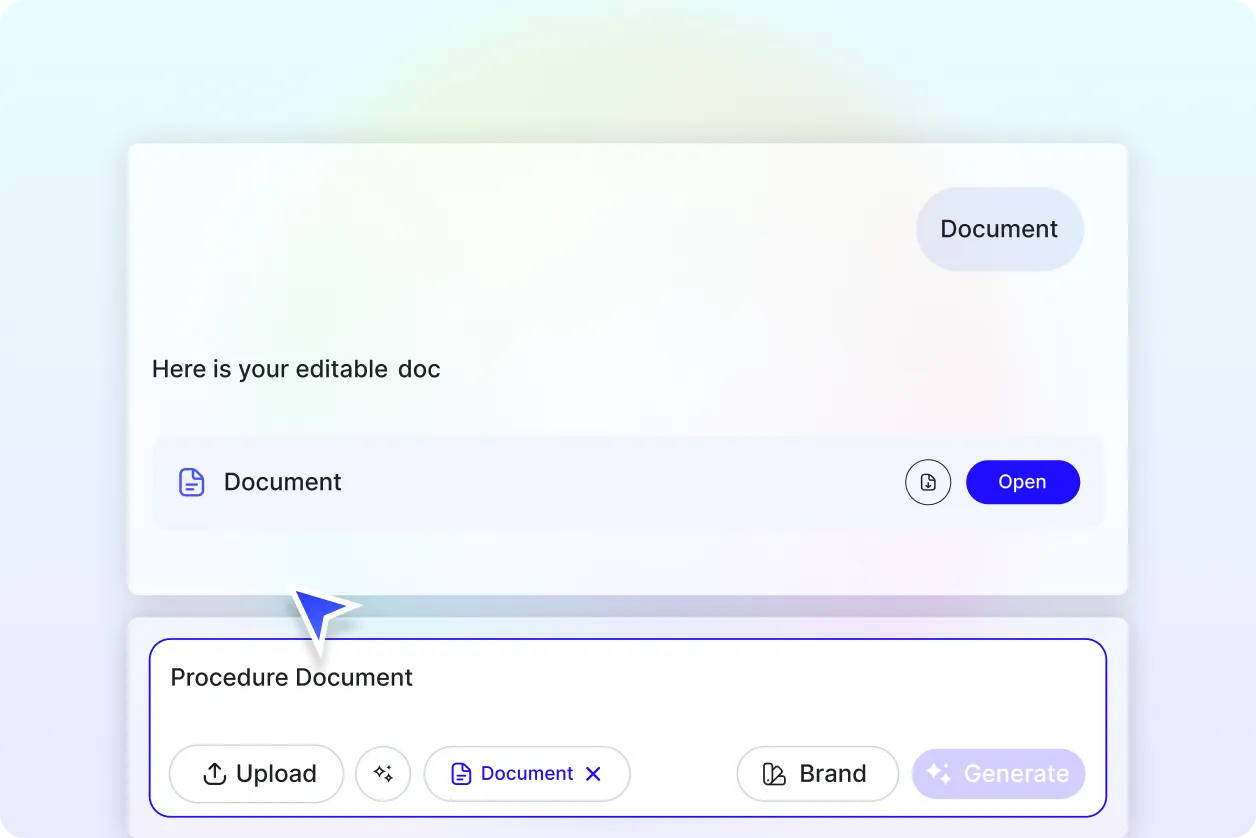
Task: Click the Document chat bubble
Action: coord(1000,229)
